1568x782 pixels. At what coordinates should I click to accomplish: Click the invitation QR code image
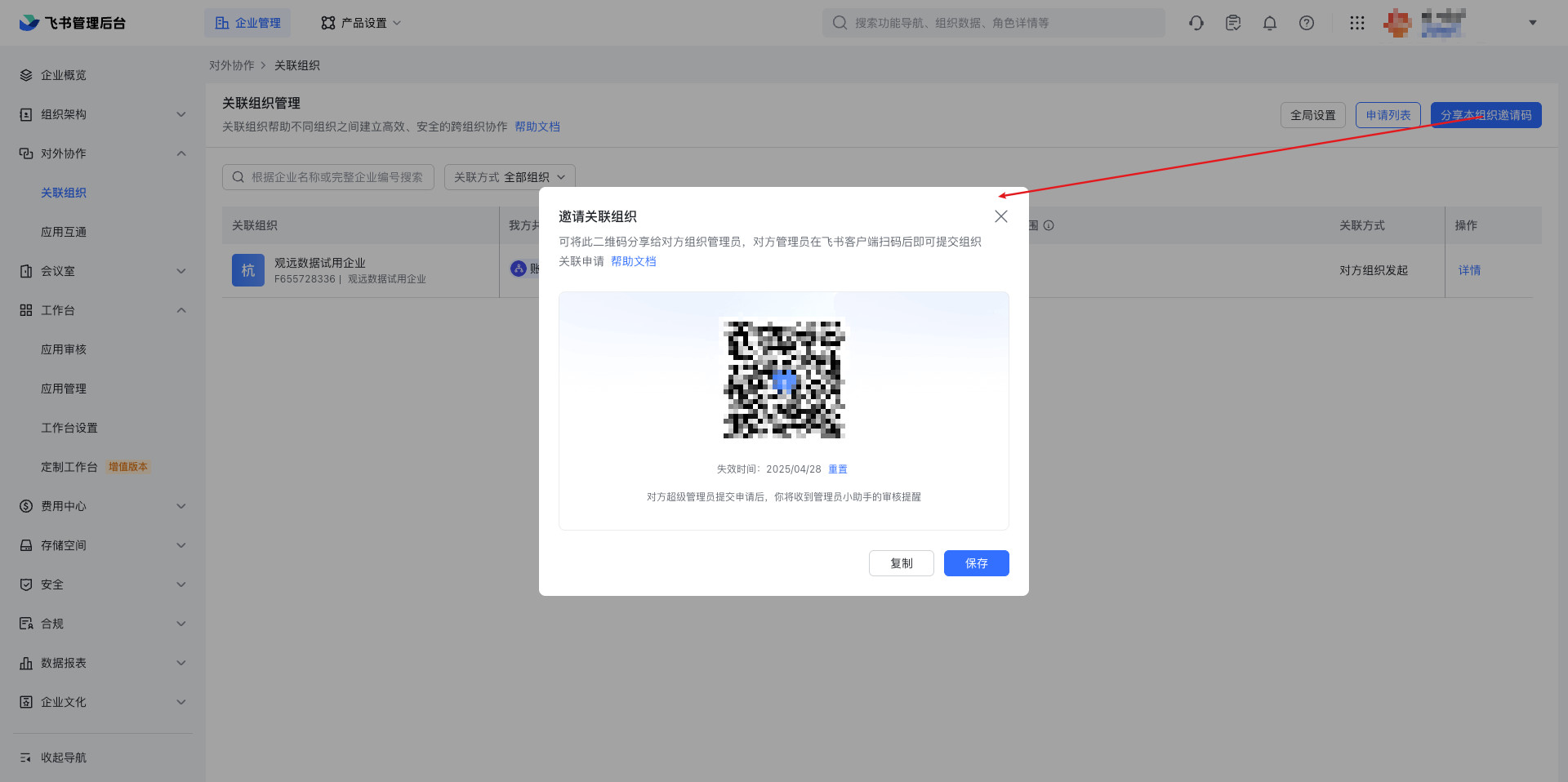784,379
